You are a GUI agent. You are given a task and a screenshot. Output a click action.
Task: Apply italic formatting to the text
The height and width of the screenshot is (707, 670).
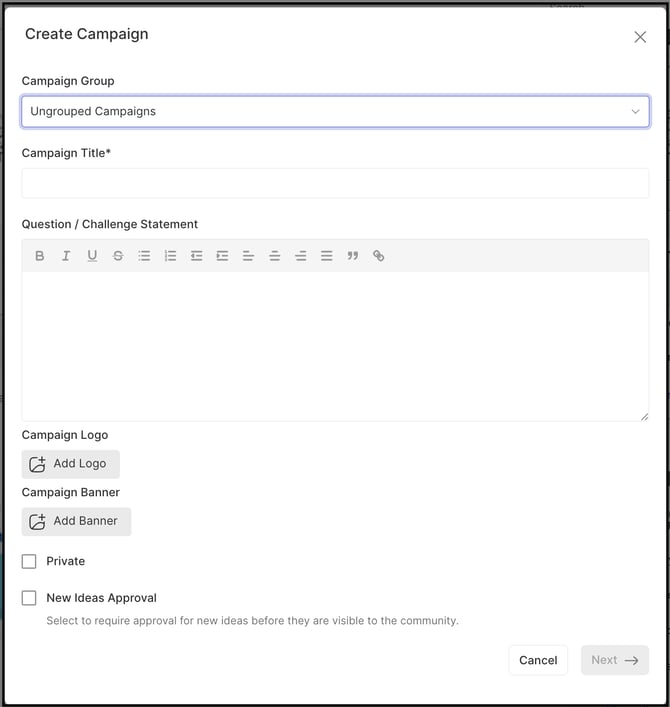(66, 256)
